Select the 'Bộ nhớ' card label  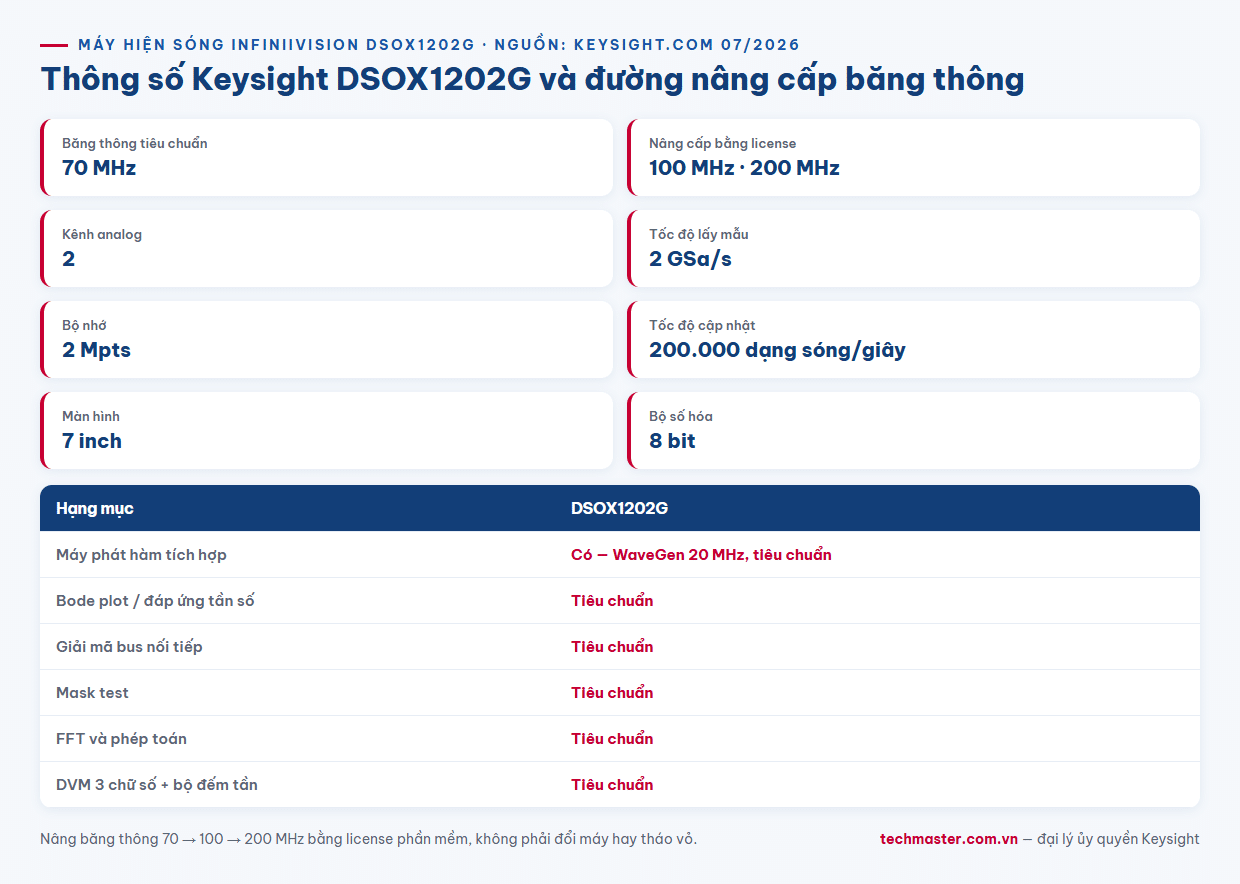click(84, 325)
